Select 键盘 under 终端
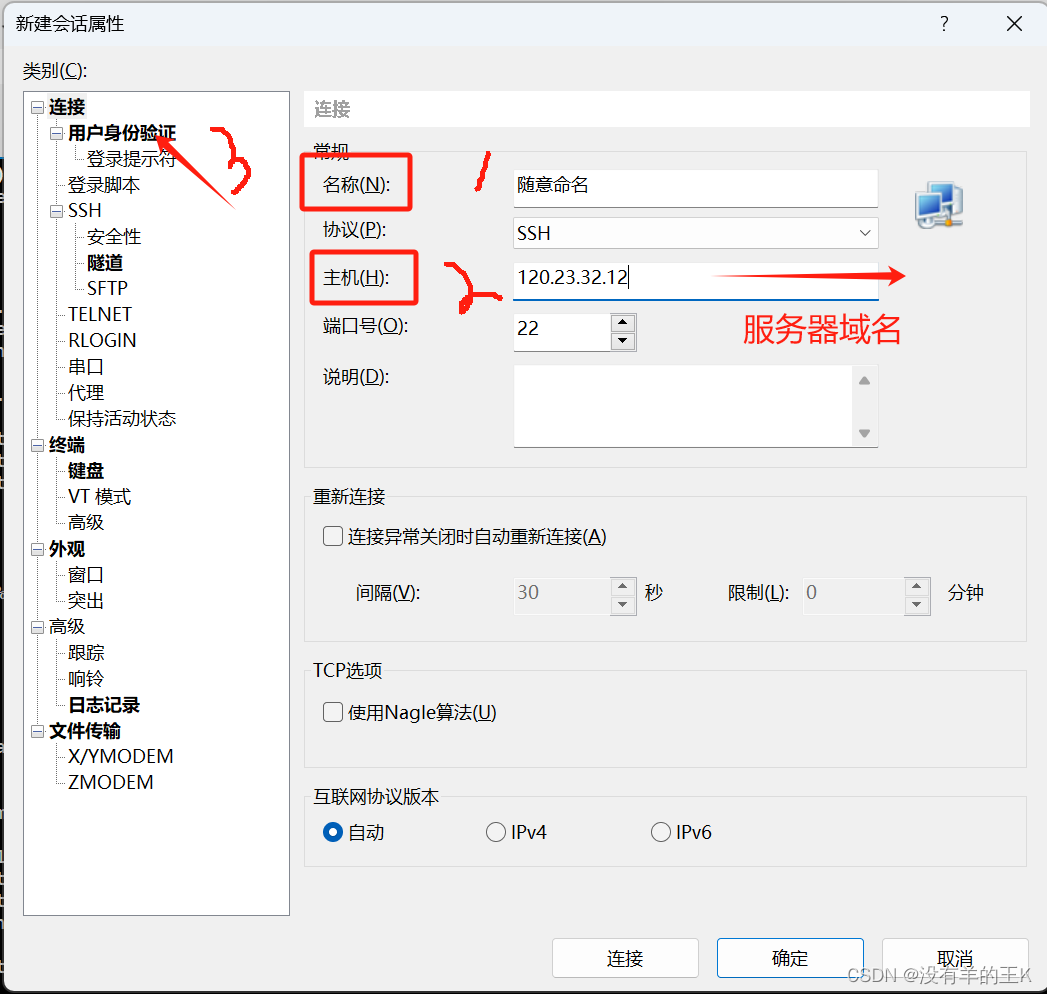The image size is (1047, 994). click(x=85, y=471)
